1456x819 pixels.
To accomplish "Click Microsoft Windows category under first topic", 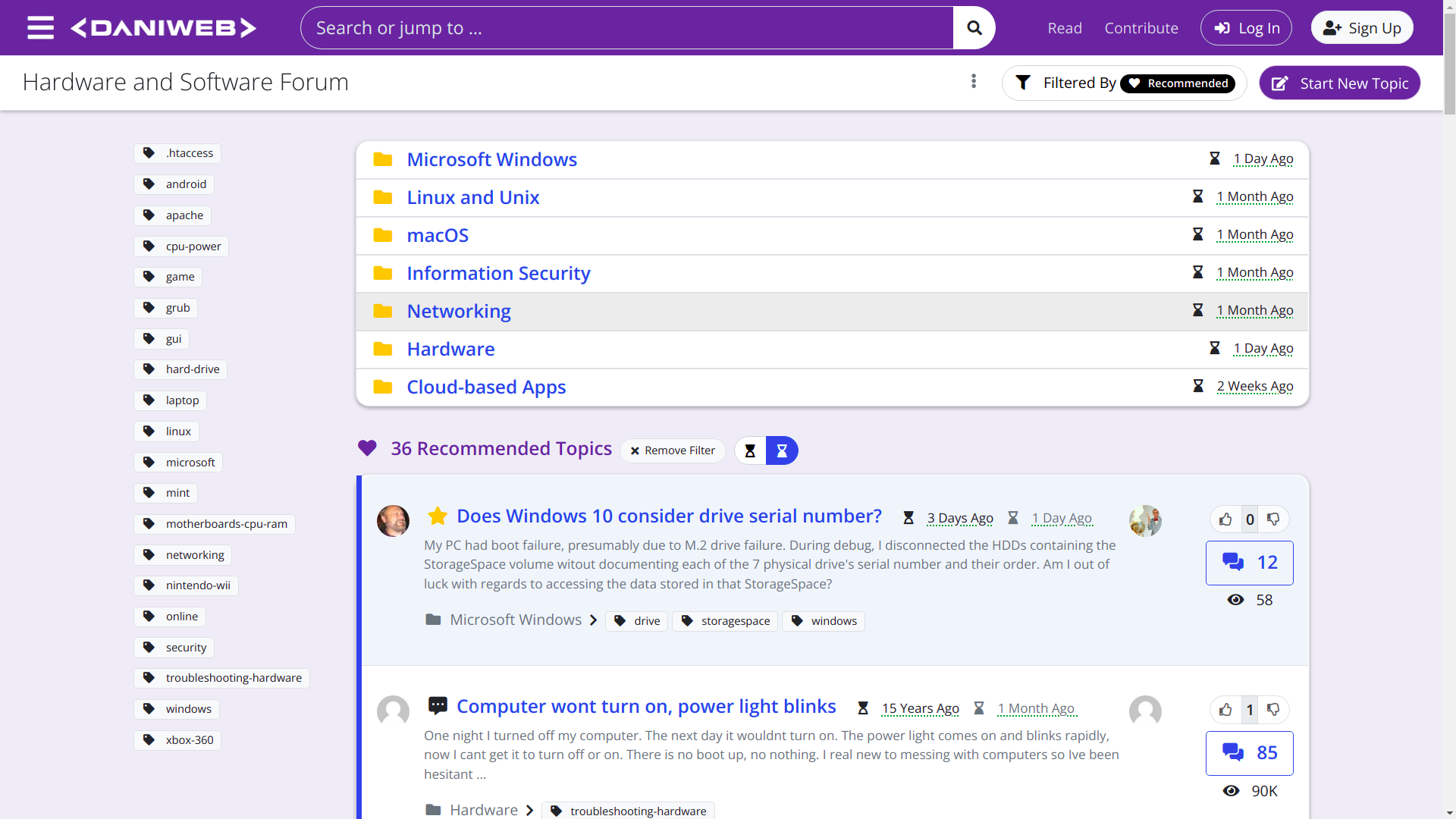I will click(516, 620).
